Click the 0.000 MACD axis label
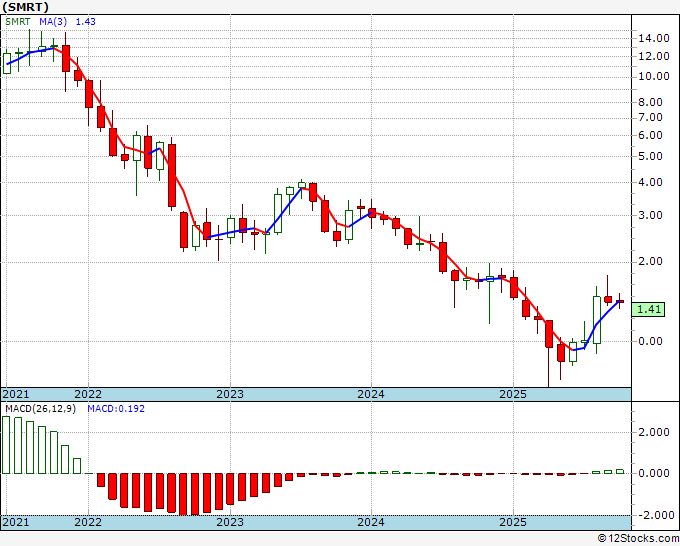The width and height of the screenshot is (680, 546). [x=654, y=473]
